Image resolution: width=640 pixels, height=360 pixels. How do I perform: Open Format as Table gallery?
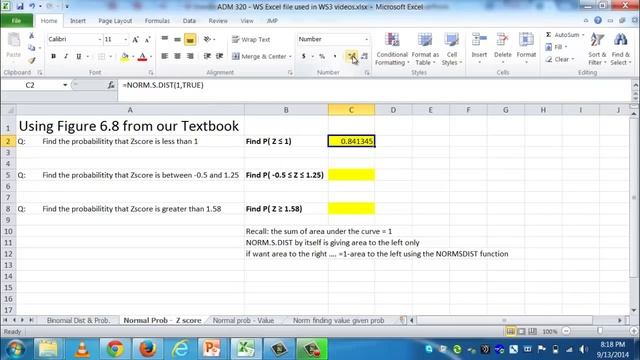pyautogui.click(x=425, y=49)
